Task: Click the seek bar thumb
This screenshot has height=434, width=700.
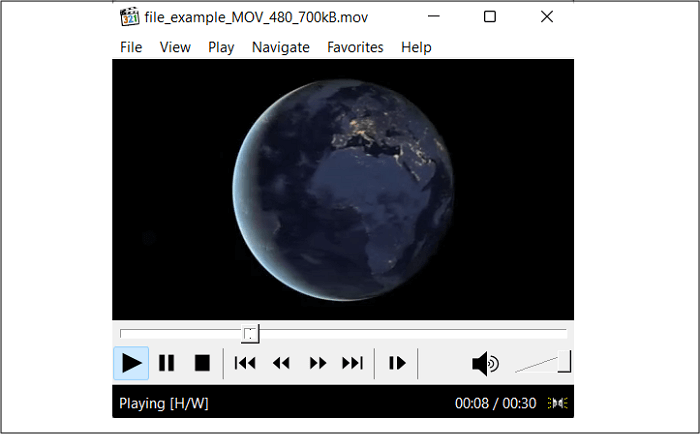Action: [x=250, y=334]
